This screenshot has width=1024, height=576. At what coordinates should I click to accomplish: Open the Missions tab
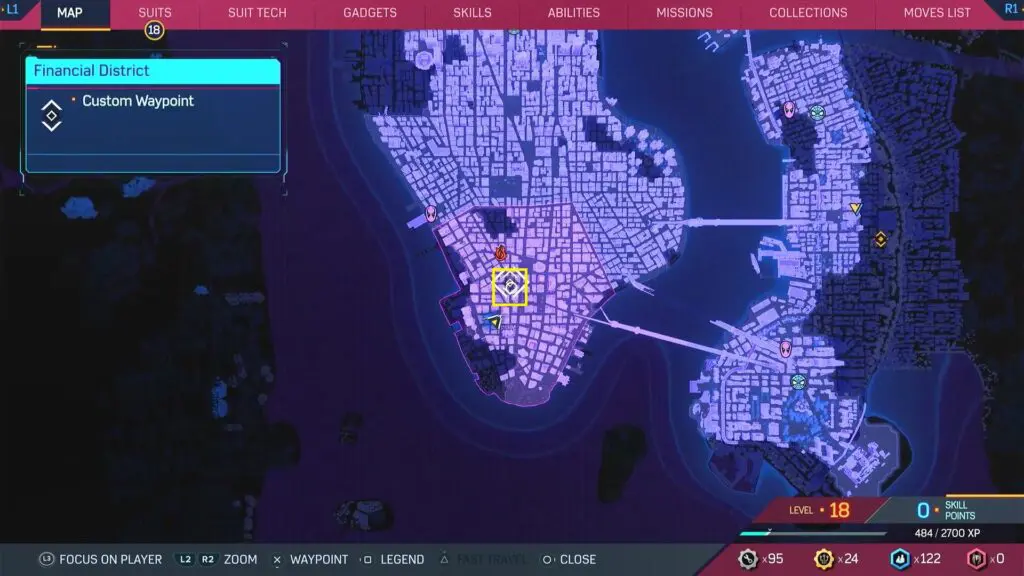coord(684,13)
